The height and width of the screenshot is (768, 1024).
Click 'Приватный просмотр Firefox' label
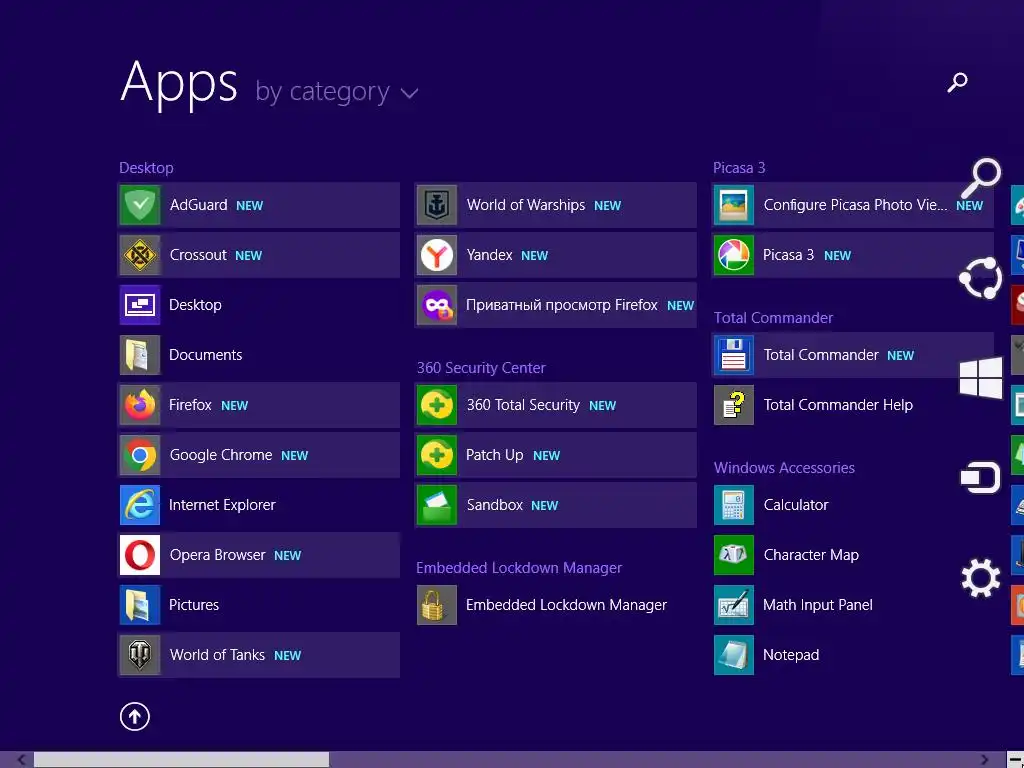coord(562,305)
